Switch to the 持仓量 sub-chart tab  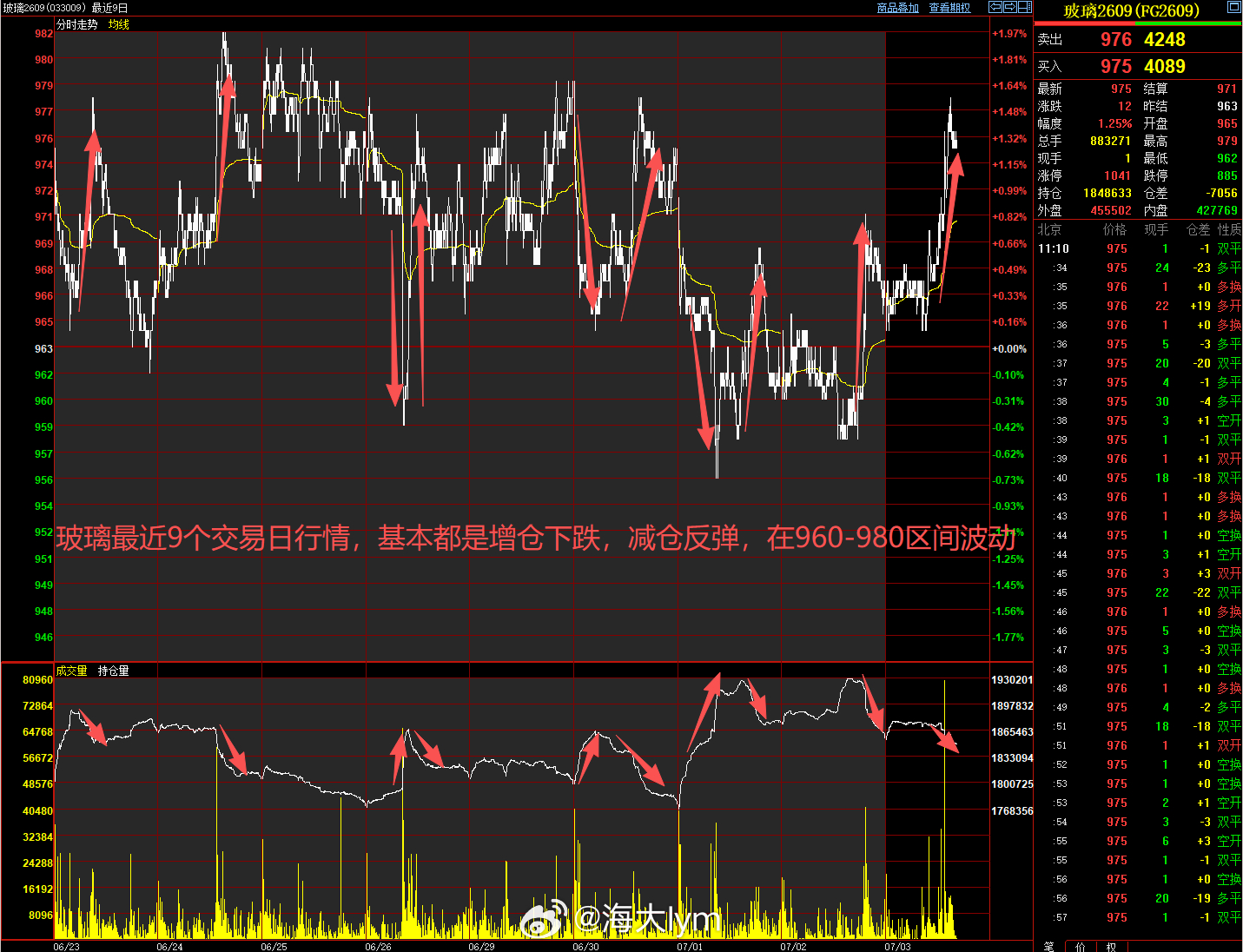pyautogui.click(x=113, y=671)
